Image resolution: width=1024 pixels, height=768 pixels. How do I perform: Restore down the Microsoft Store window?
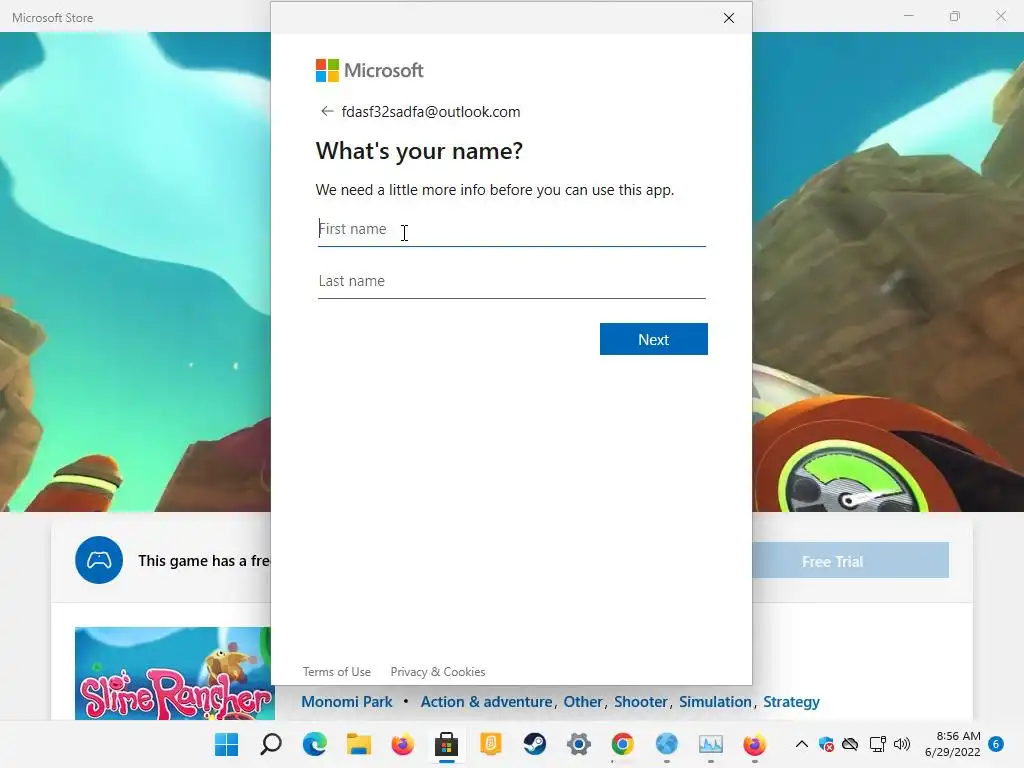[955, 16]
